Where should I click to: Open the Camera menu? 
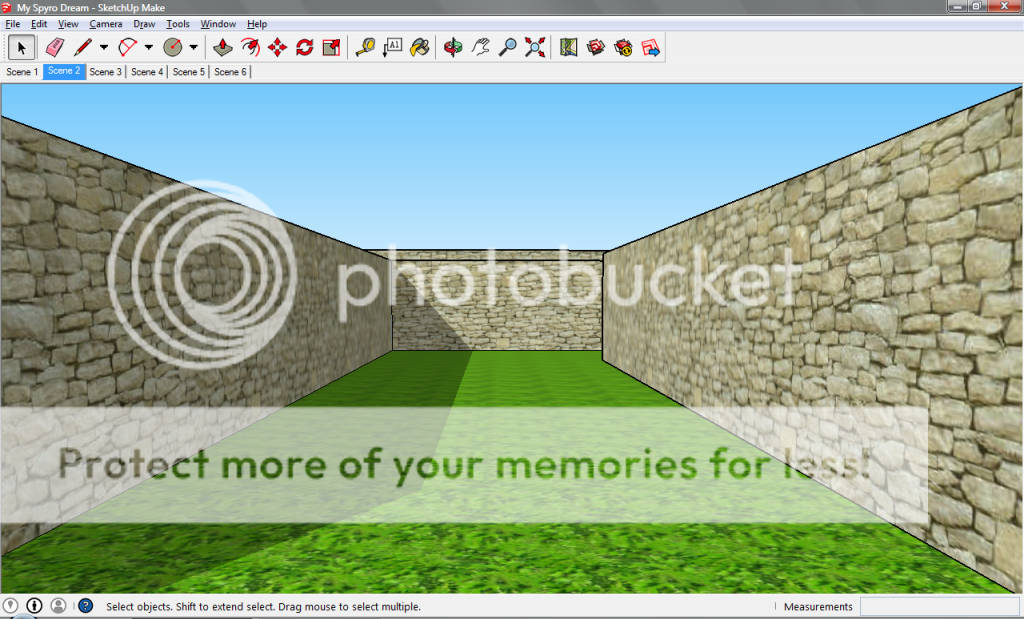click(106, 24)
